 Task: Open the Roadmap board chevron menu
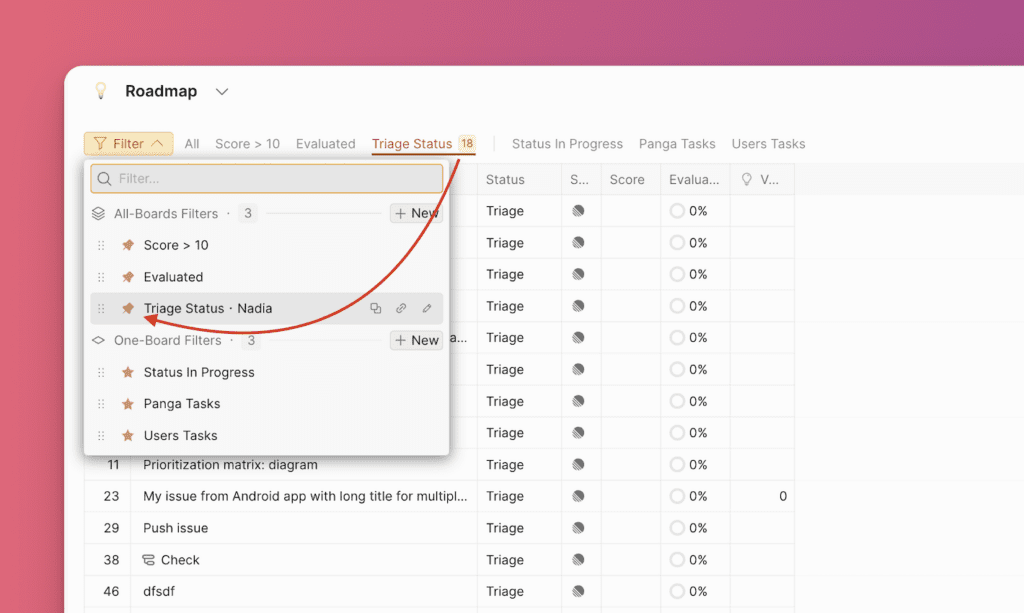pyautogui.click(x=222, y=91)
